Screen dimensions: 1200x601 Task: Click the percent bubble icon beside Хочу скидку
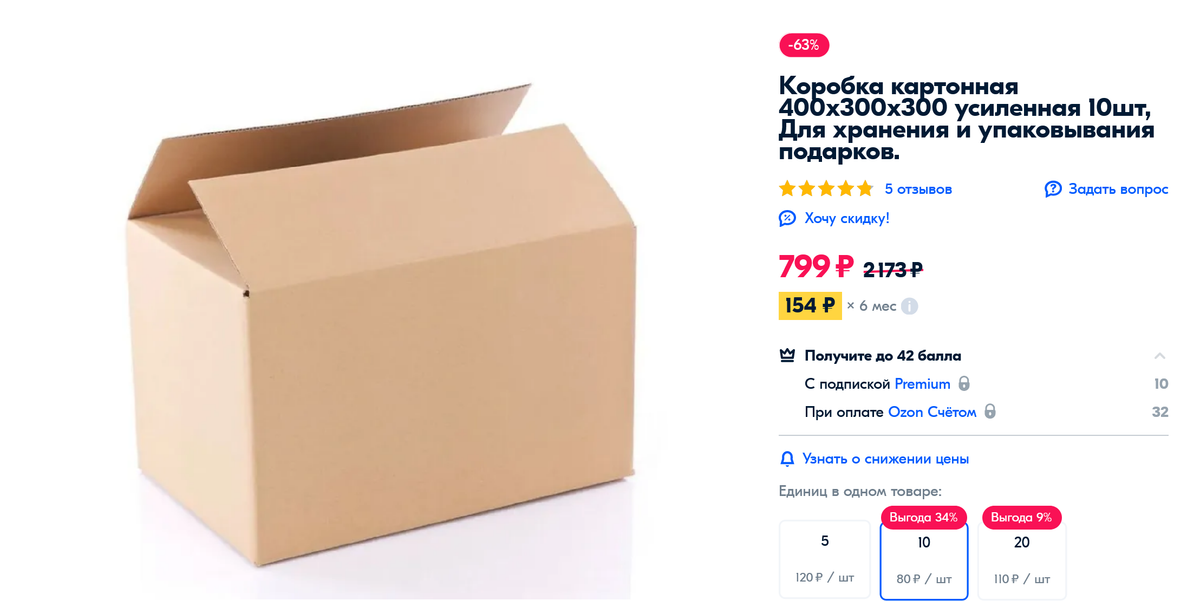787,218
